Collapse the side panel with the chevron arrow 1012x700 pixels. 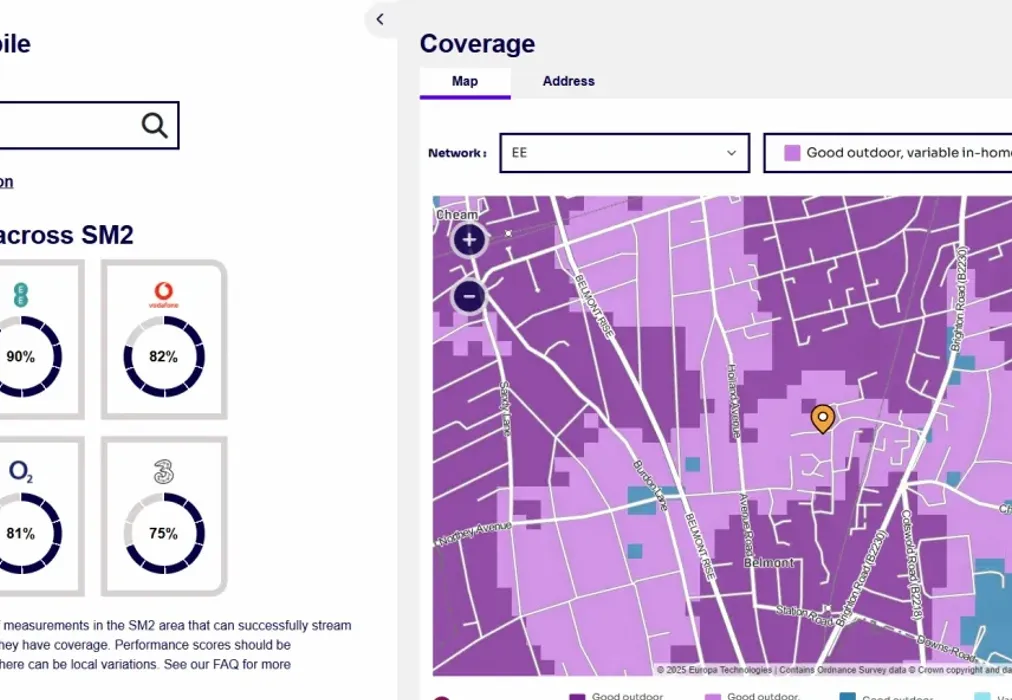pyautogui.click(x=380, y=19)
